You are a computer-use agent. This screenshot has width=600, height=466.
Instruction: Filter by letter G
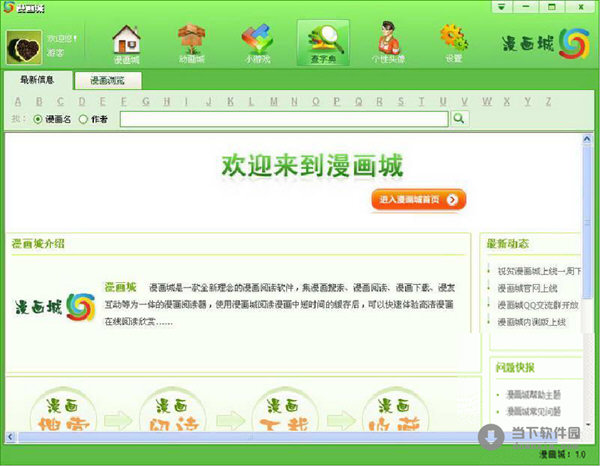146,101
